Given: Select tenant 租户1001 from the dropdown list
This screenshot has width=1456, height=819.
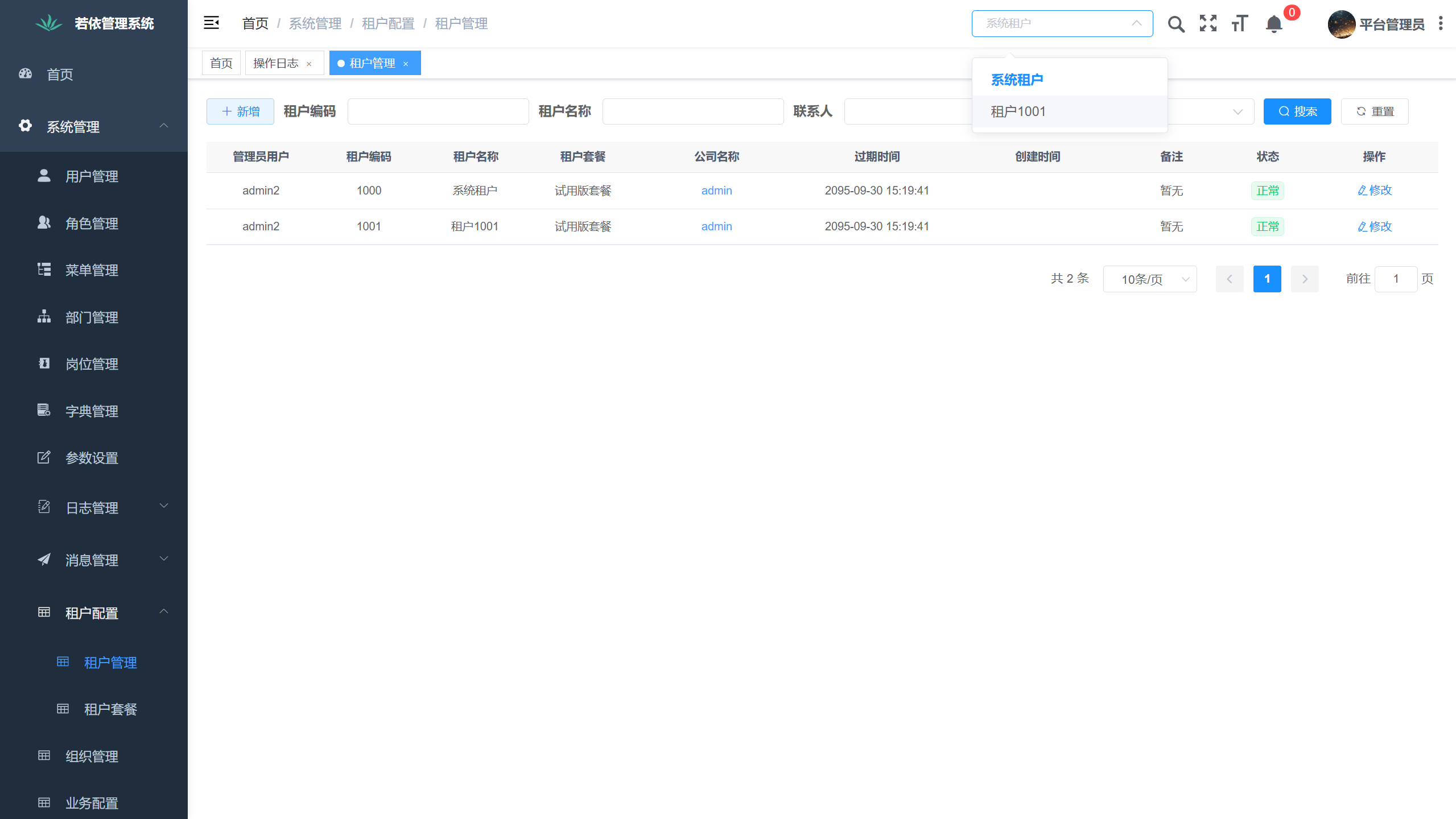Looking at the screenshot, I should [1017, 111].
